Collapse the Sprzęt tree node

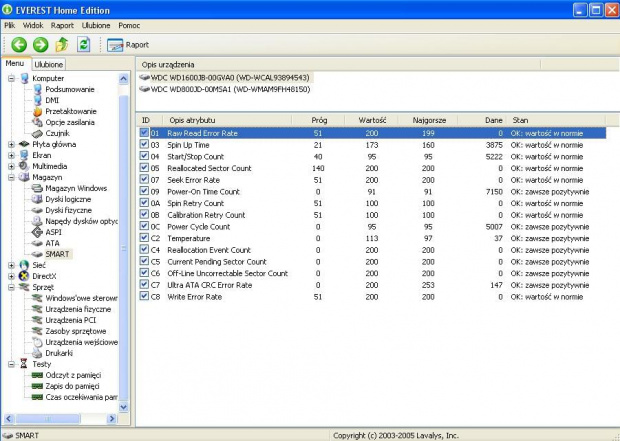[11, 287]
